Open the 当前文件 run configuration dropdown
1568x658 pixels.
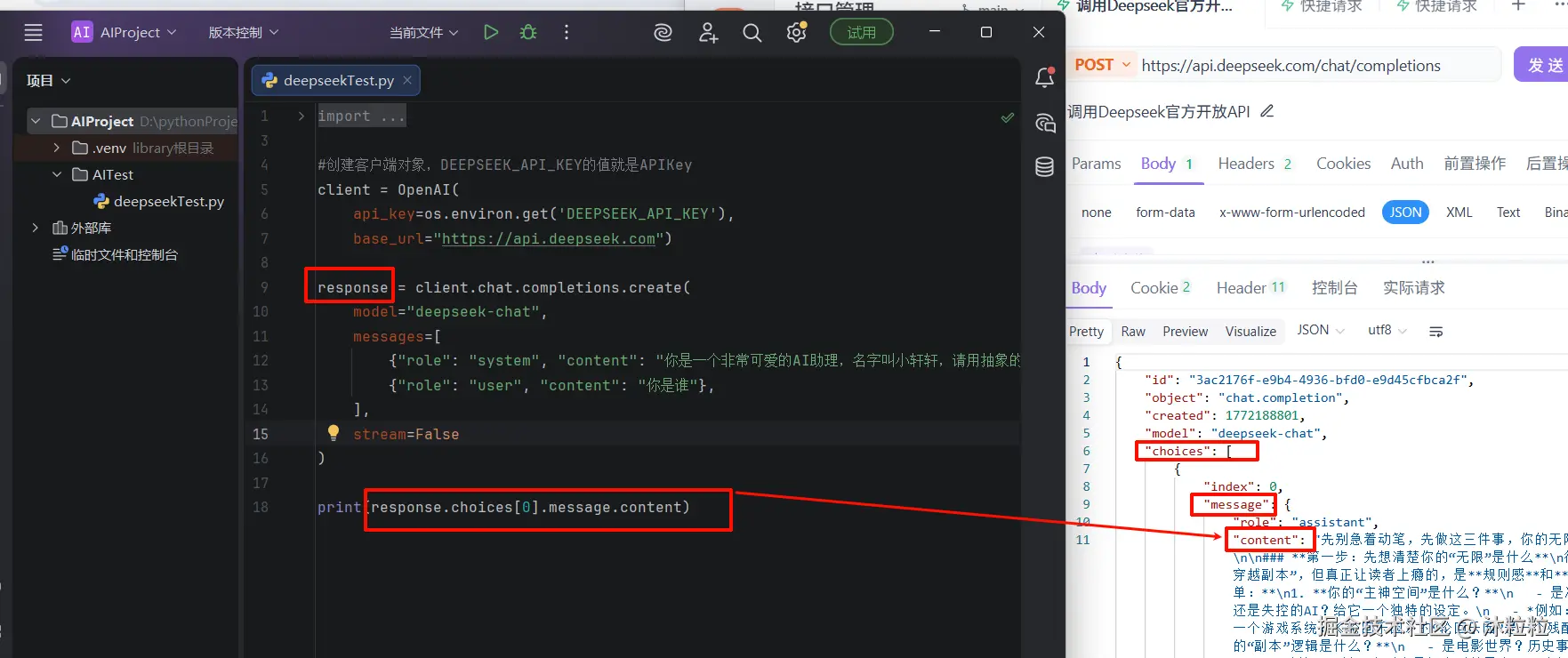pos(423,32)
